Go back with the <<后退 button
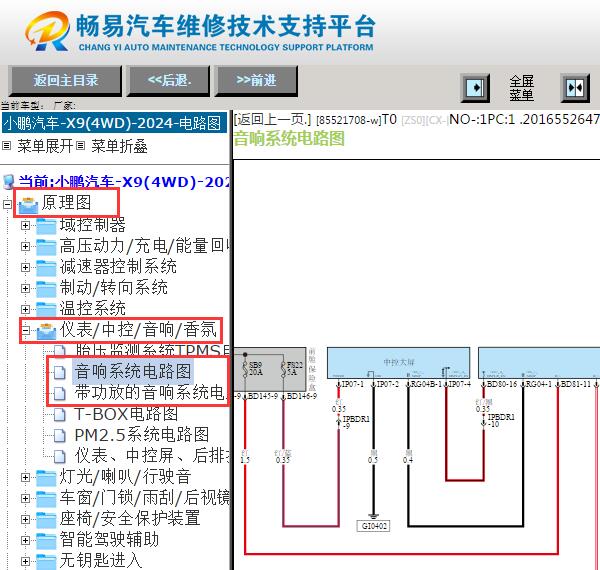This screenshot has height=570, width=600. point(169,81)
